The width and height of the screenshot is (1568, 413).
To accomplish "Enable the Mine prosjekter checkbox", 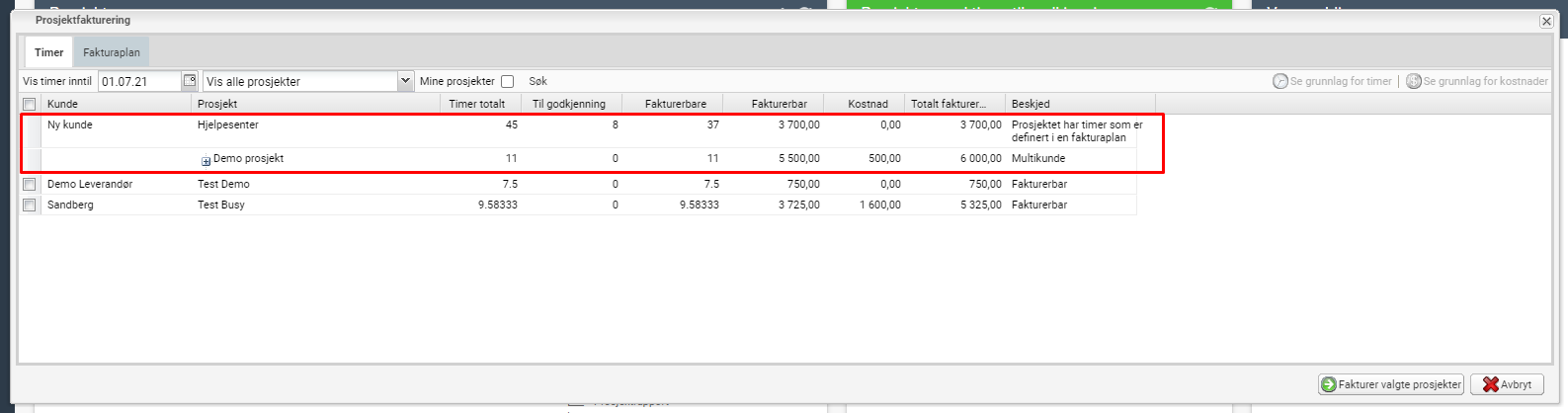I will (x=508, y=81).
